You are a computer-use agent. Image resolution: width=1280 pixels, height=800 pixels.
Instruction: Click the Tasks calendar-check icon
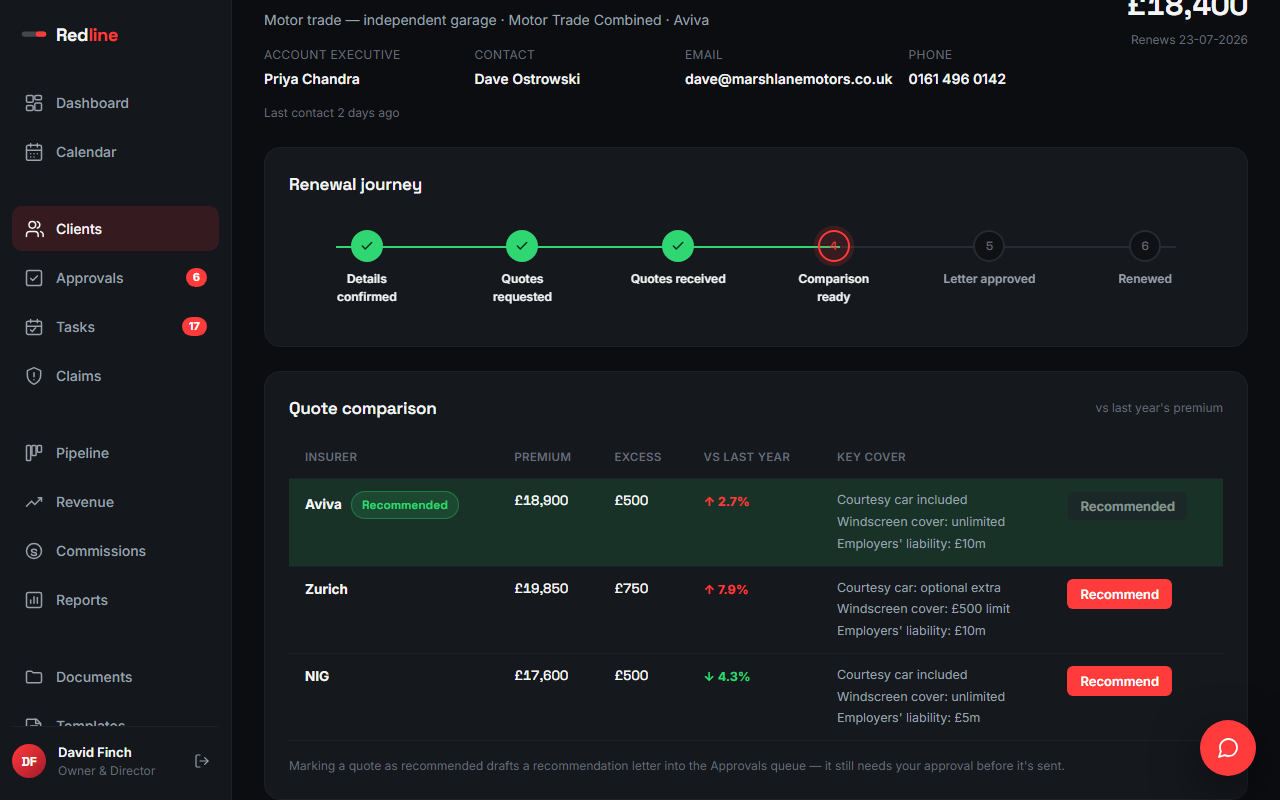pos(34,327)
